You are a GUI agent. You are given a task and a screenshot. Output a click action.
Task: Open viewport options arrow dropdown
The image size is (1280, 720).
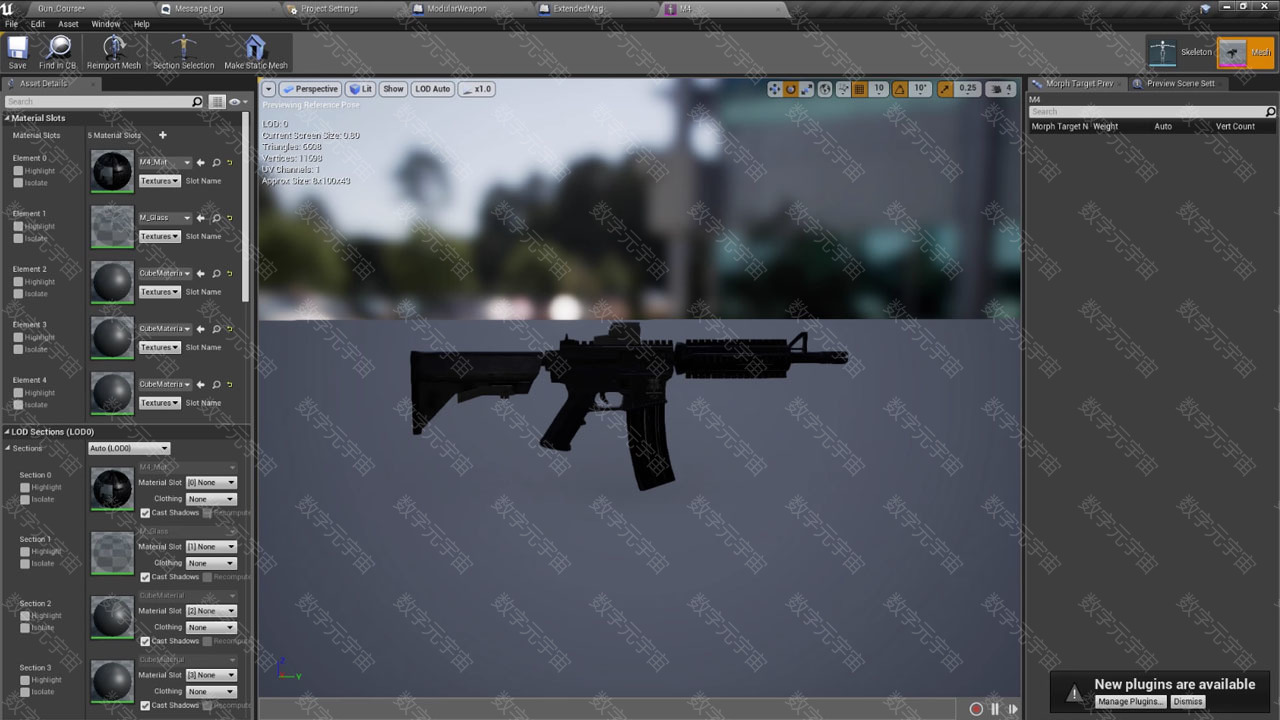268,89
